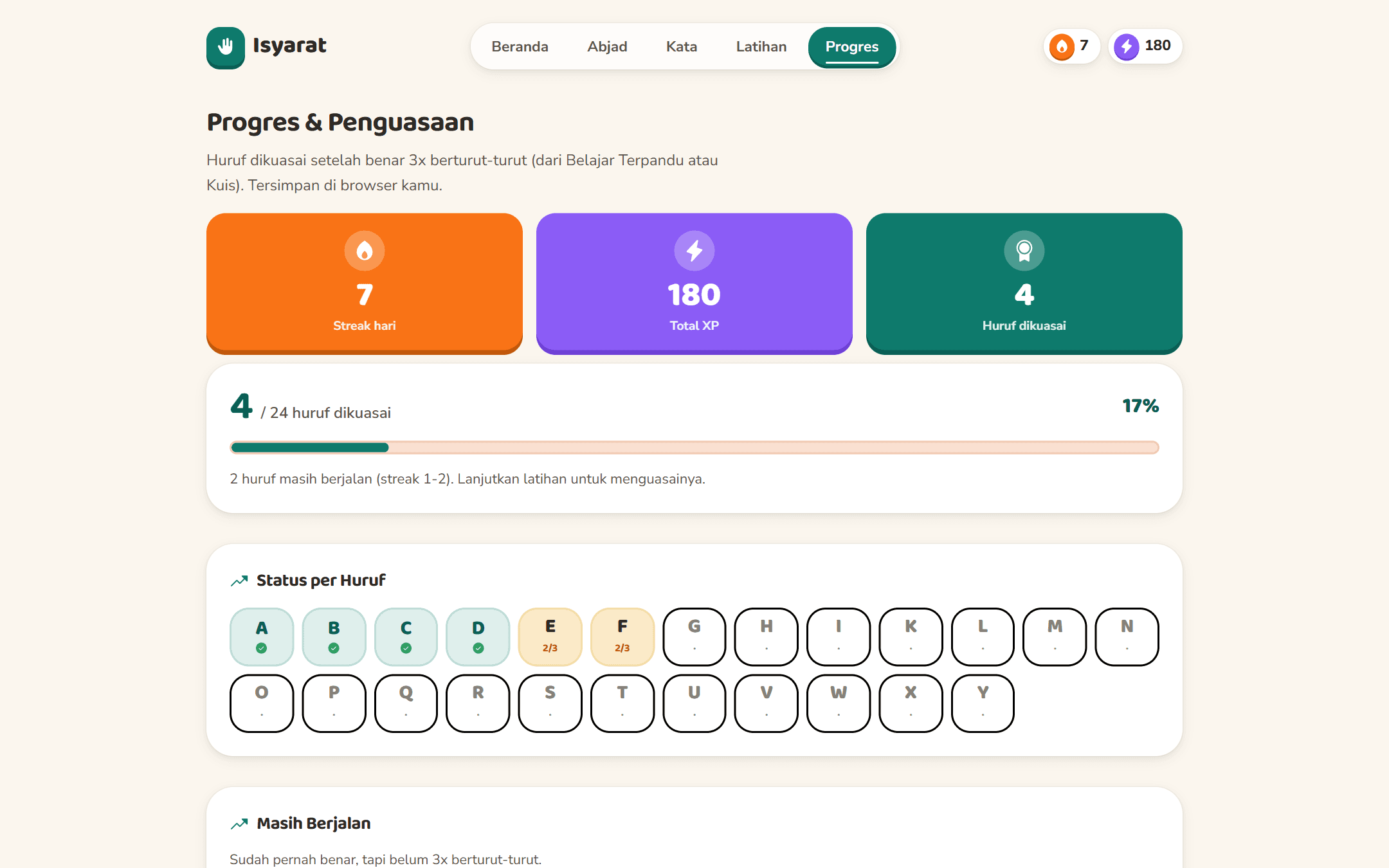1389x868 pixels.
Task: Click the letter M tile
Action: point(1055,637)
